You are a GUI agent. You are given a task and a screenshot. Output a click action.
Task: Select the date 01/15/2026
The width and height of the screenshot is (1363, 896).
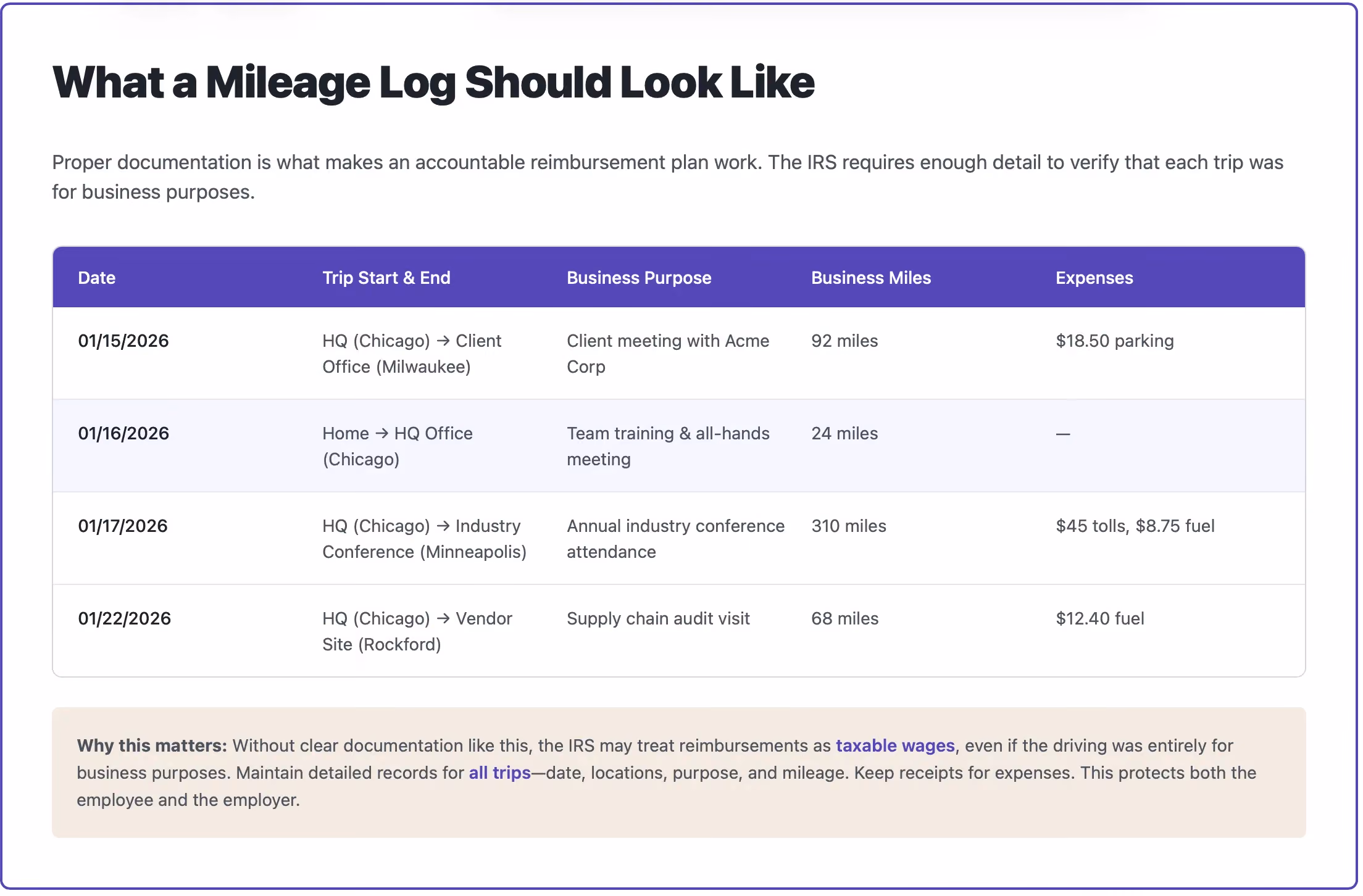tap(123, 341)
